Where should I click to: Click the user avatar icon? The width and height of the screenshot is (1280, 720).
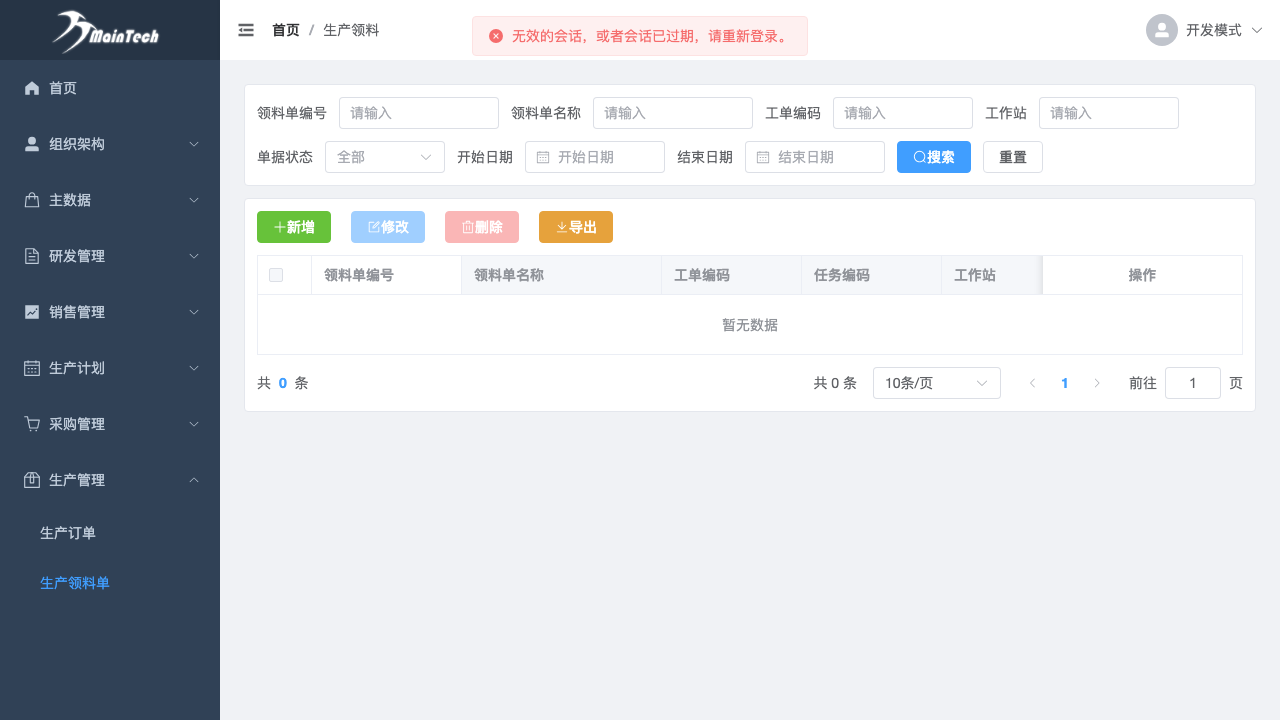click(x=1161, y=30)
